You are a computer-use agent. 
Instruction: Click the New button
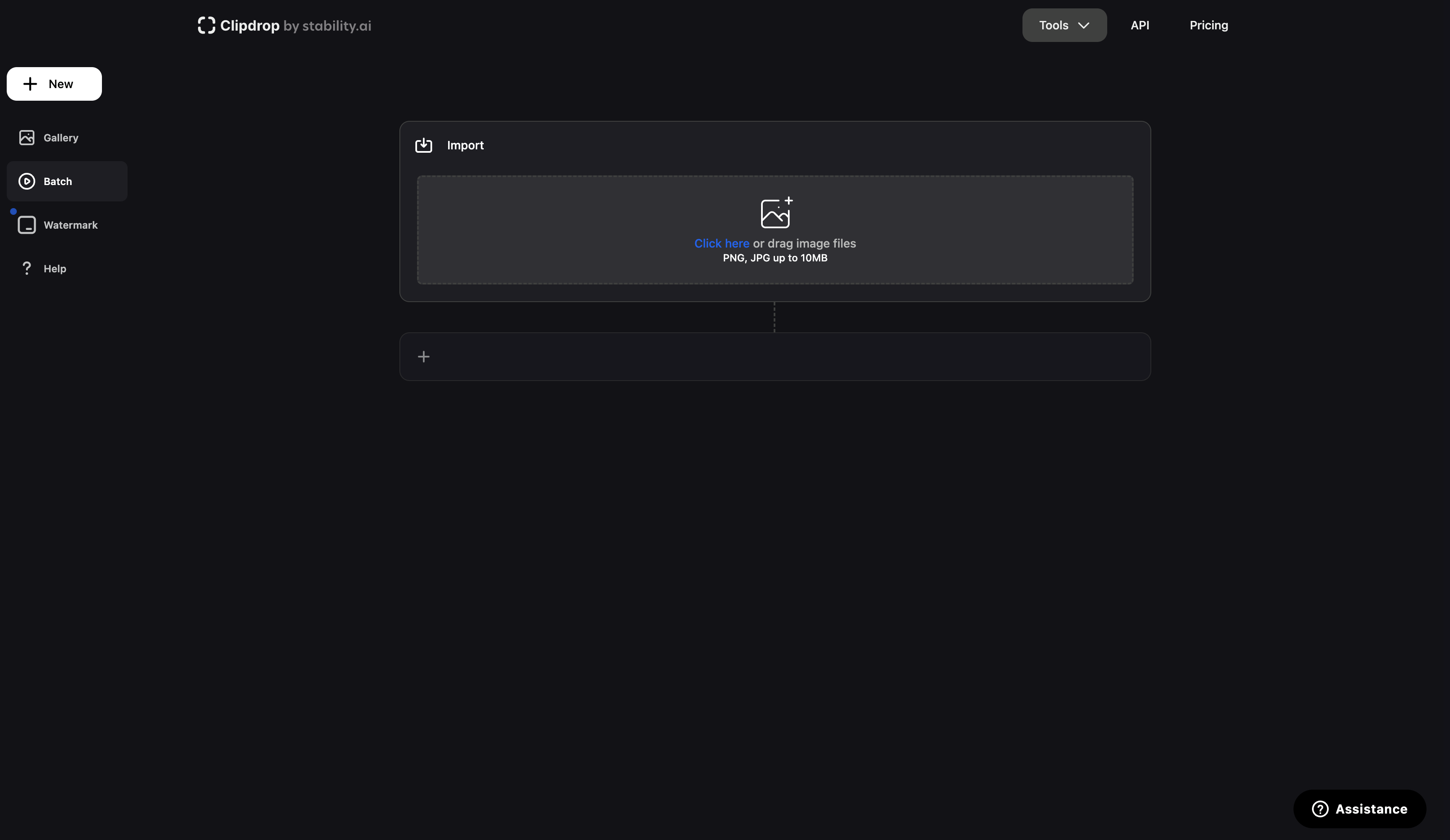(x=54, y=84)
